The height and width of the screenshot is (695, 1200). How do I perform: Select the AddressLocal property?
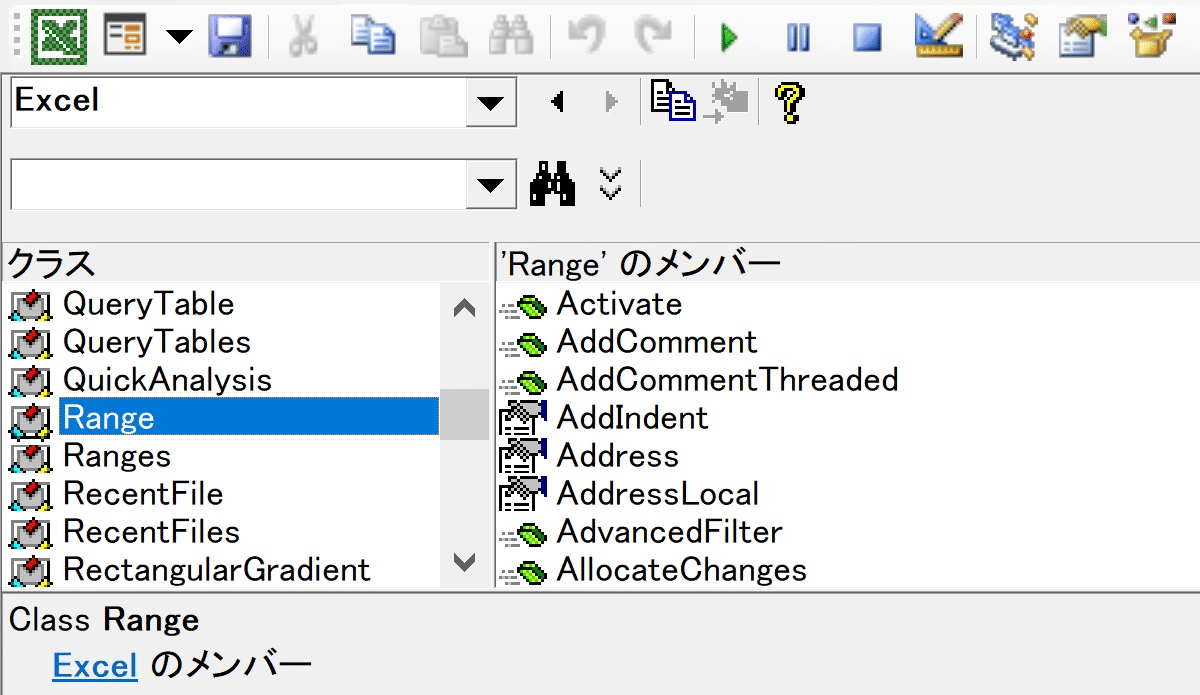(657, 494)
